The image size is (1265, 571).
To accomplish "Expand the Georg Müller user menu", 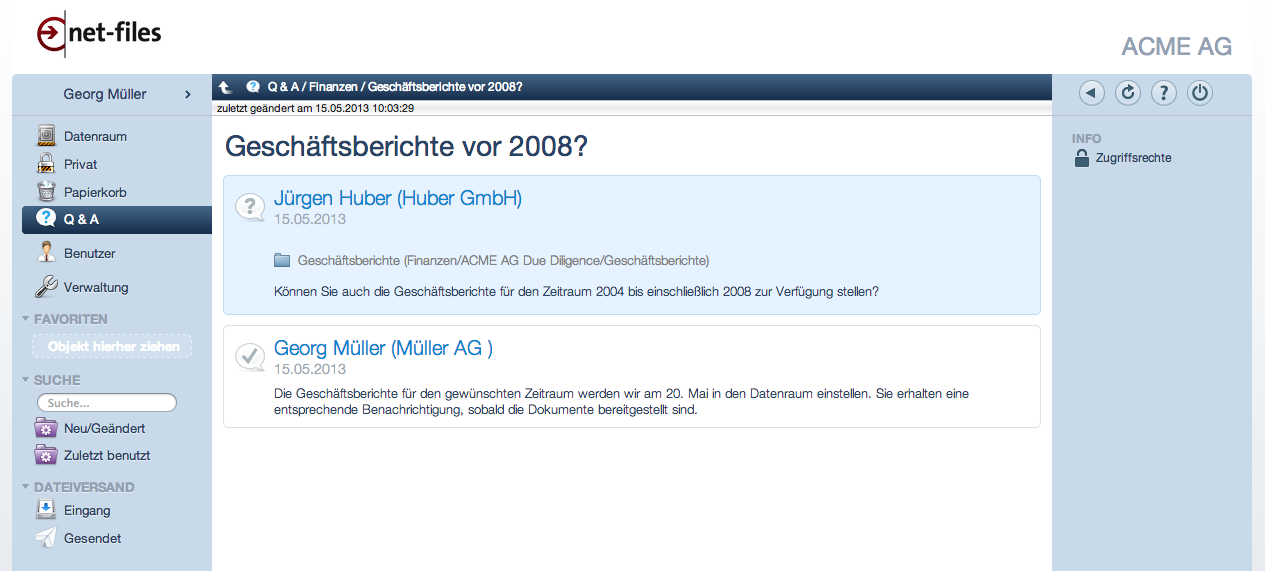I will (x=187, y=94).
